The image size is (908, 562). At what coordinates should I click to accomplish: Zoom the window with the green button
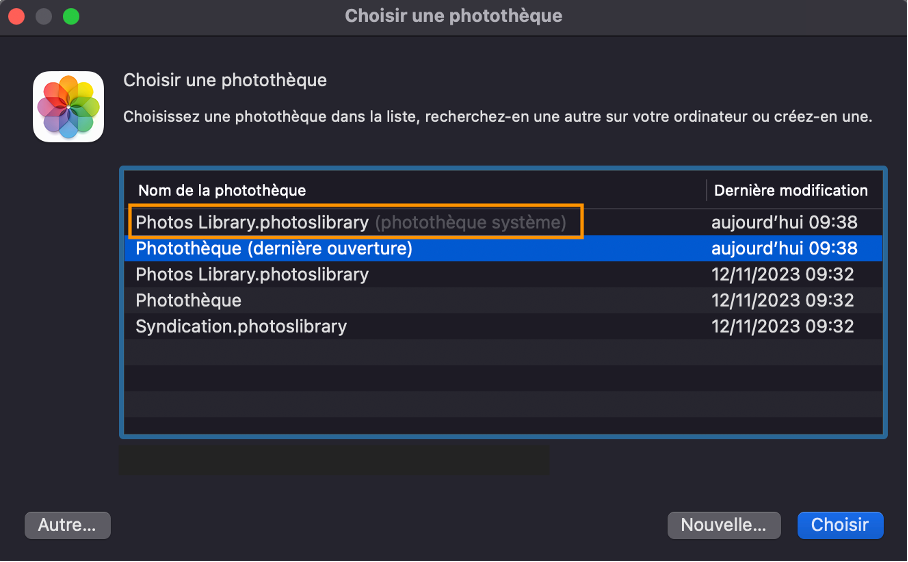70,16
